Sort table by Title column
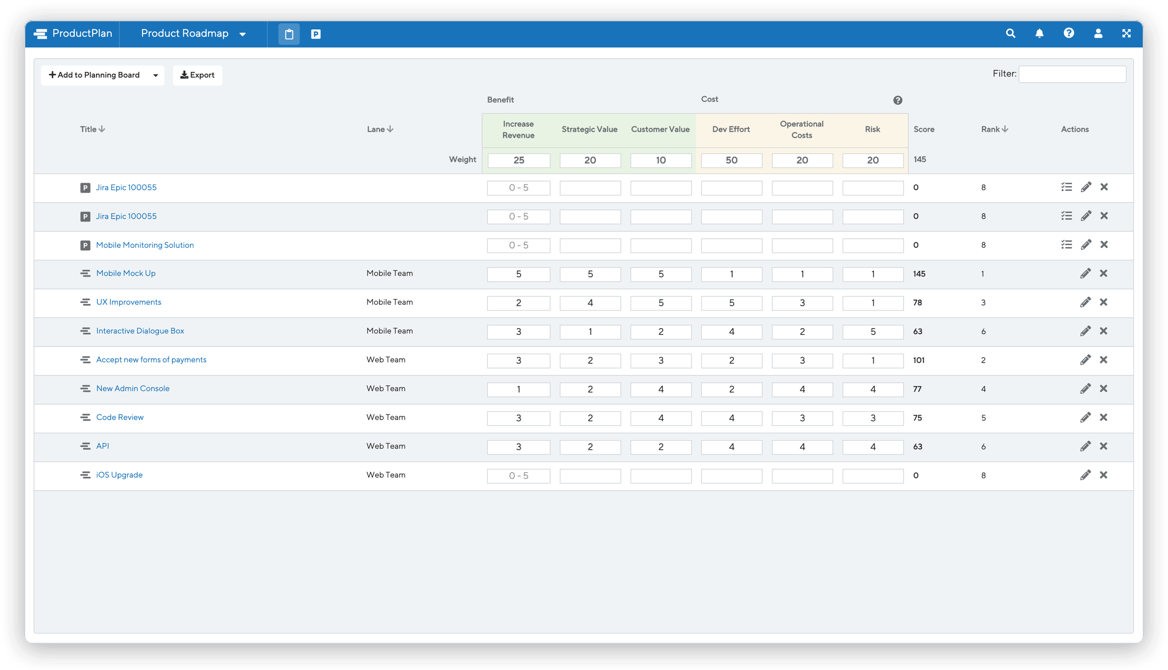The width and height of the screenshot is (1168, 670). [92, 130]
